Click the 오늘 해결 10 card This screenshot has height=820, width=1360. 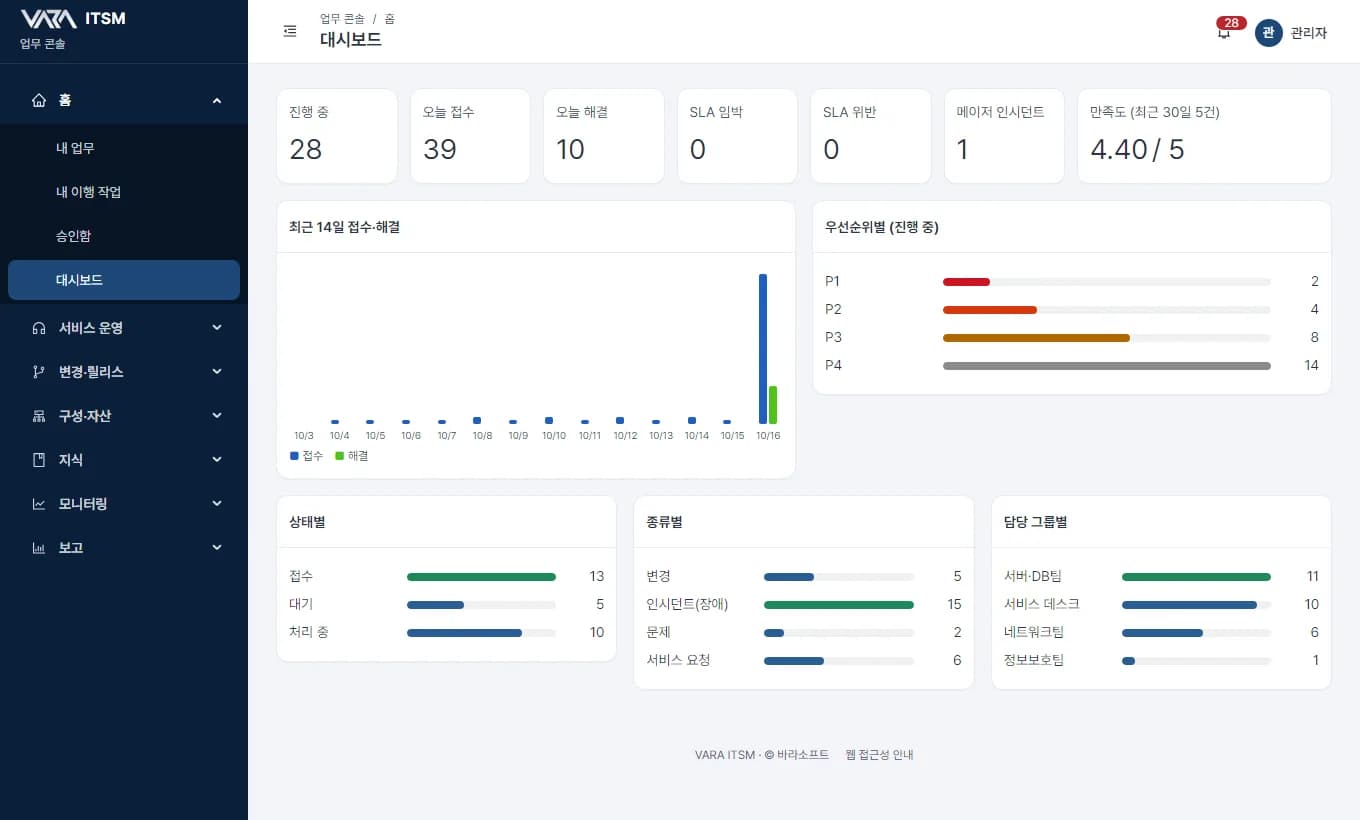pos(604,136)
